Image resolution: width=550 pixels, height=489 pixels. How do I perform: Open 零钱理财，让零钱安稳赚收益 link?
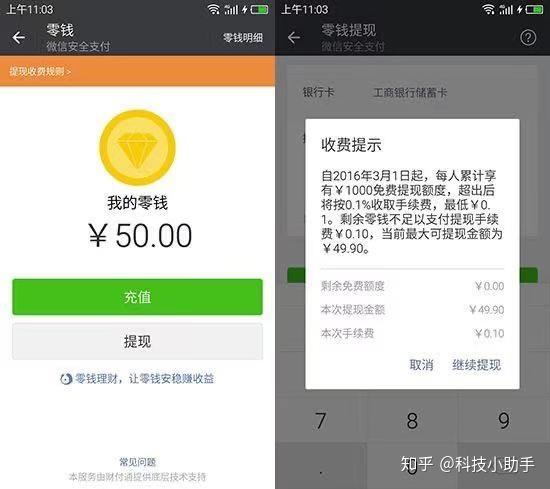point(145,379)
